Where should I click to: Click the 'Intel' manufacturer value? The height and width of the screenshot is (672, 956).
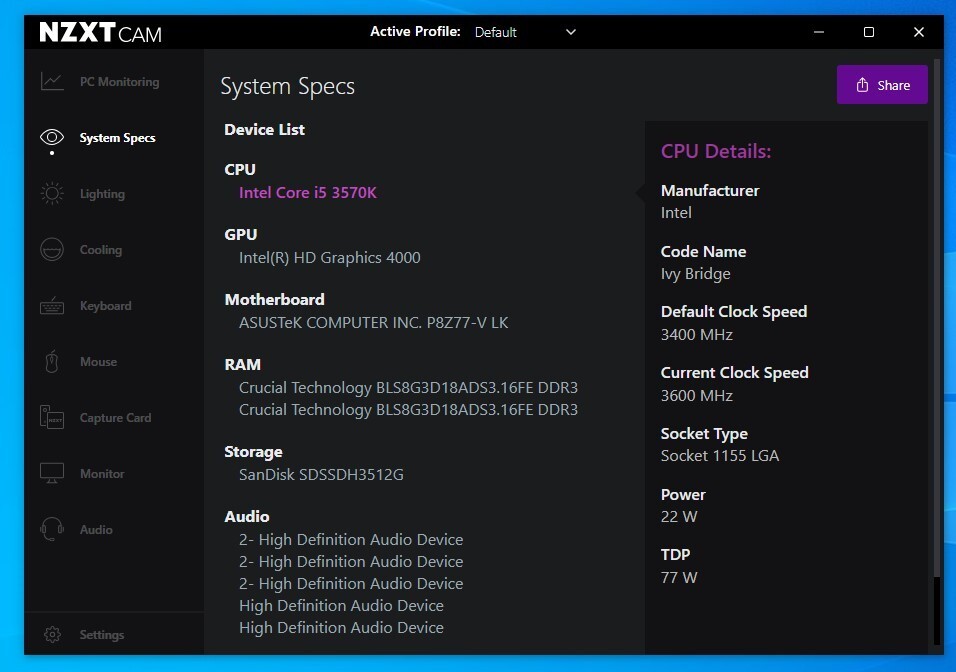click(676, 213)
